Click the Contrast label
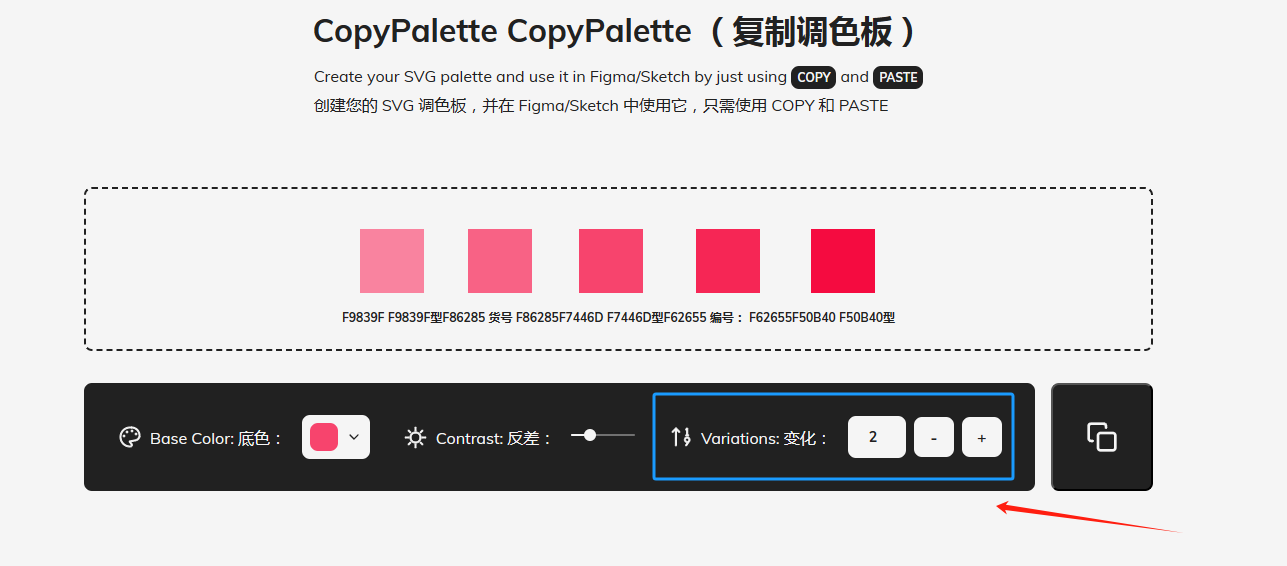The height and width of the screenshot is (566, 1287). click(494, 438)
